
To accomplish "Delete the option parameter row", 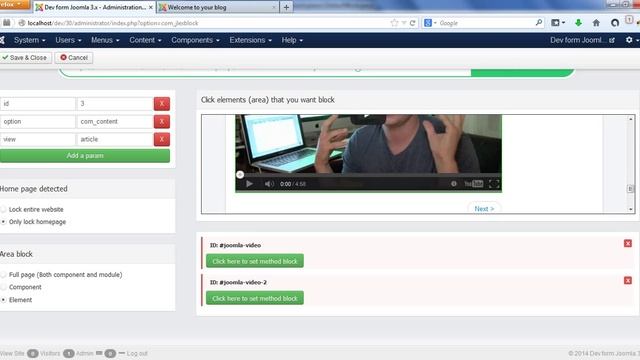I will tap(162, 122).
